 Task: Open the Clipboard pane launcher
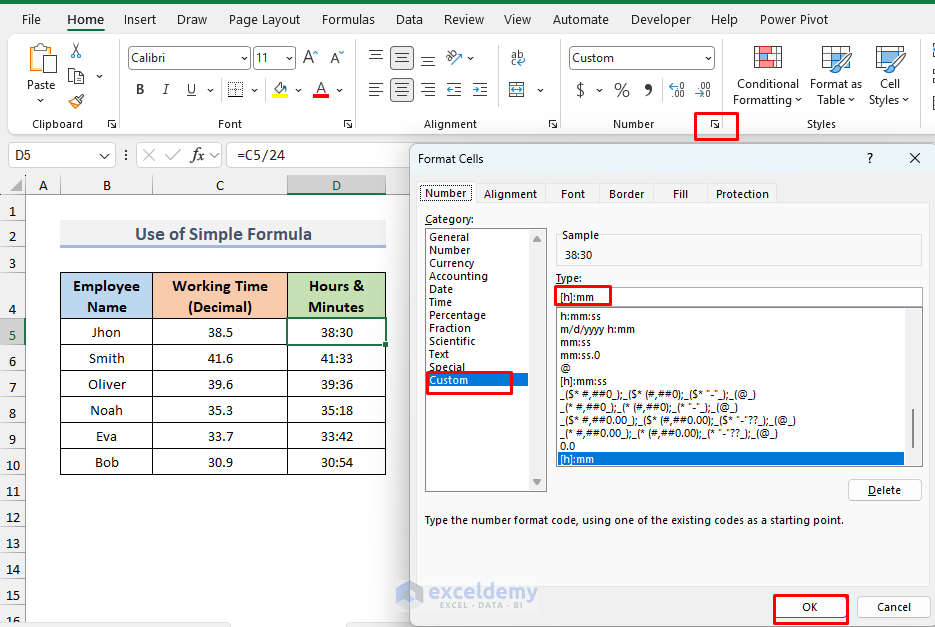tap(112, 124)
